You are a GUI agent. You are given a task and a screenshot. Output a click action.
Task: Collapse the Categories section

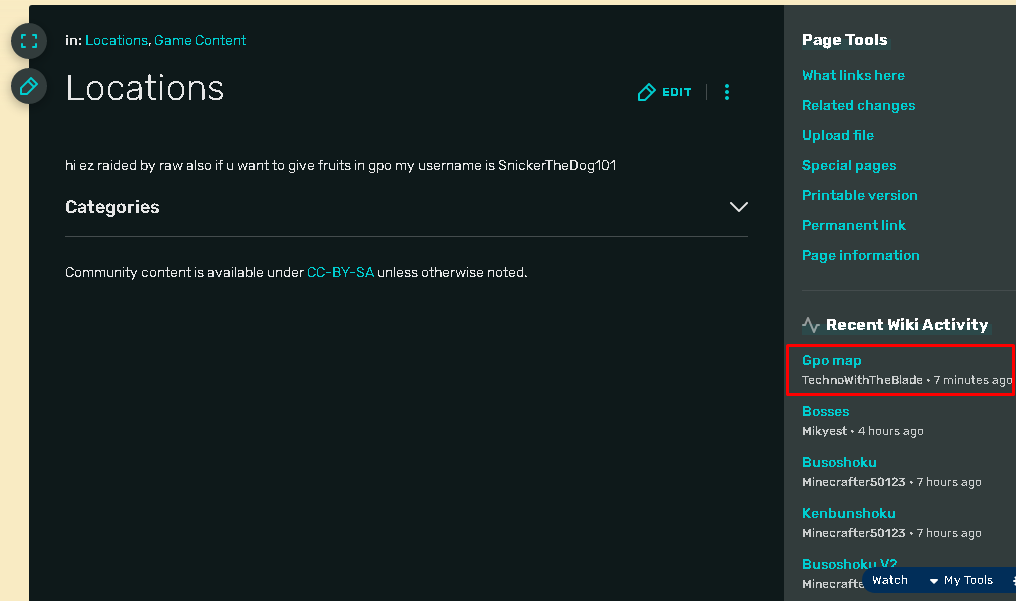tap(739, 207)
